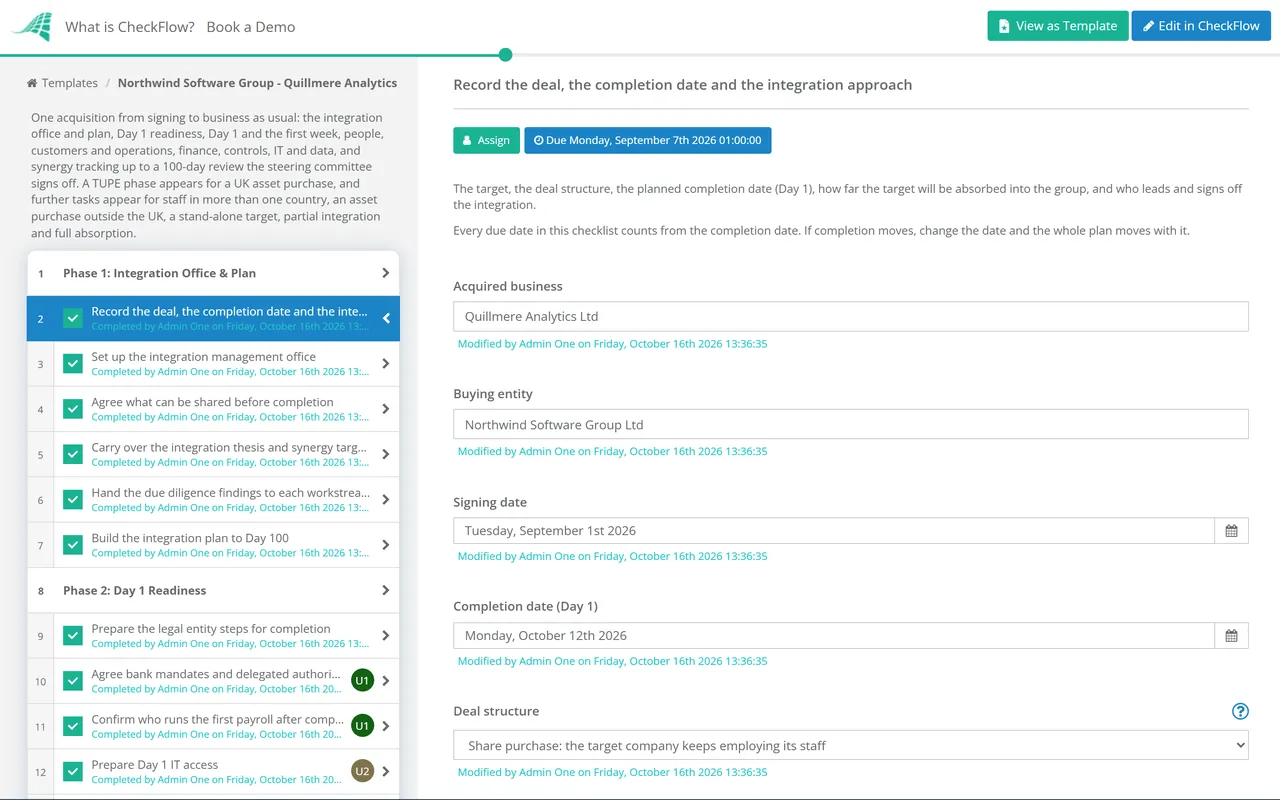Click the CheckFlow logo icon

[x=31, y=27]
